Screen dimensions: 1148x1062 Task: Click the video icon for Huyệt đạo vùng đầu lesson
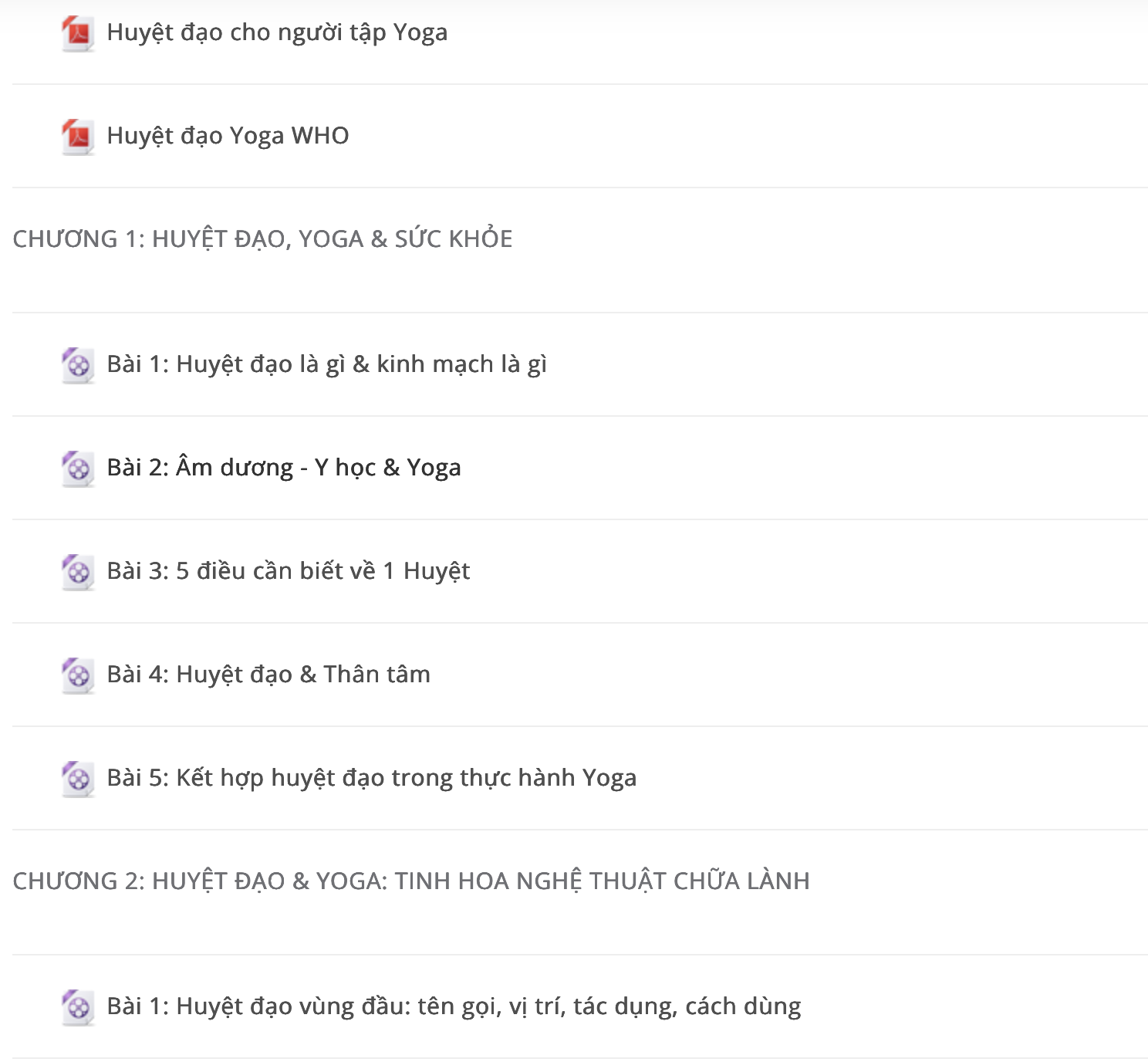tap(78, 1007)
